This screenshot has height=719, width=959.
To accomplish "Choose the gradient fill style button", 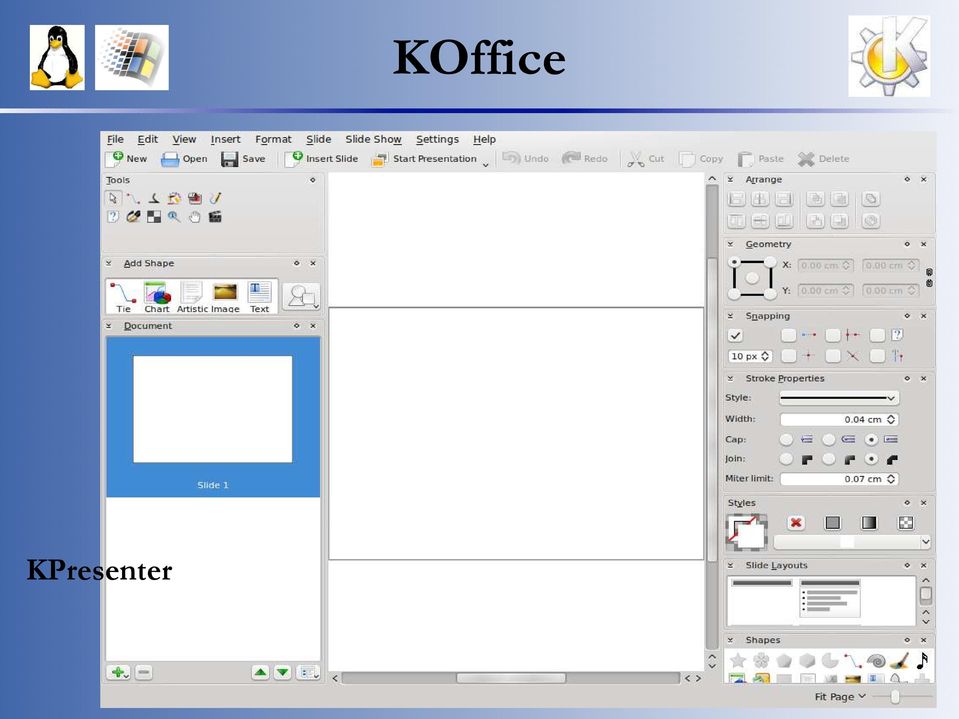I will tap(869, 523).
